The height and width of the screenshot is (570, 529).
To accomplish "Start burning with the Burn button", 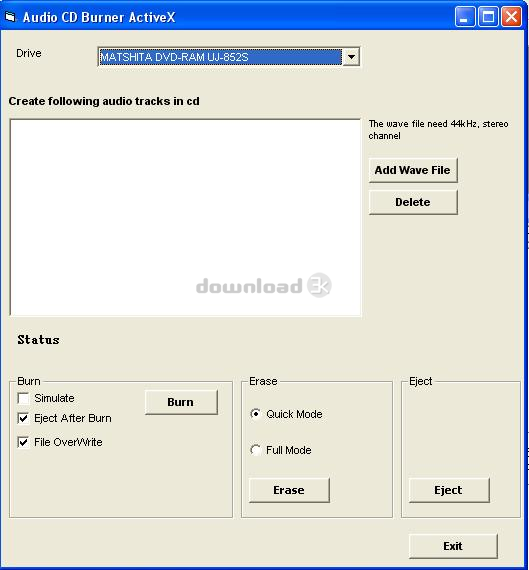I will click(x=181, y=402).
